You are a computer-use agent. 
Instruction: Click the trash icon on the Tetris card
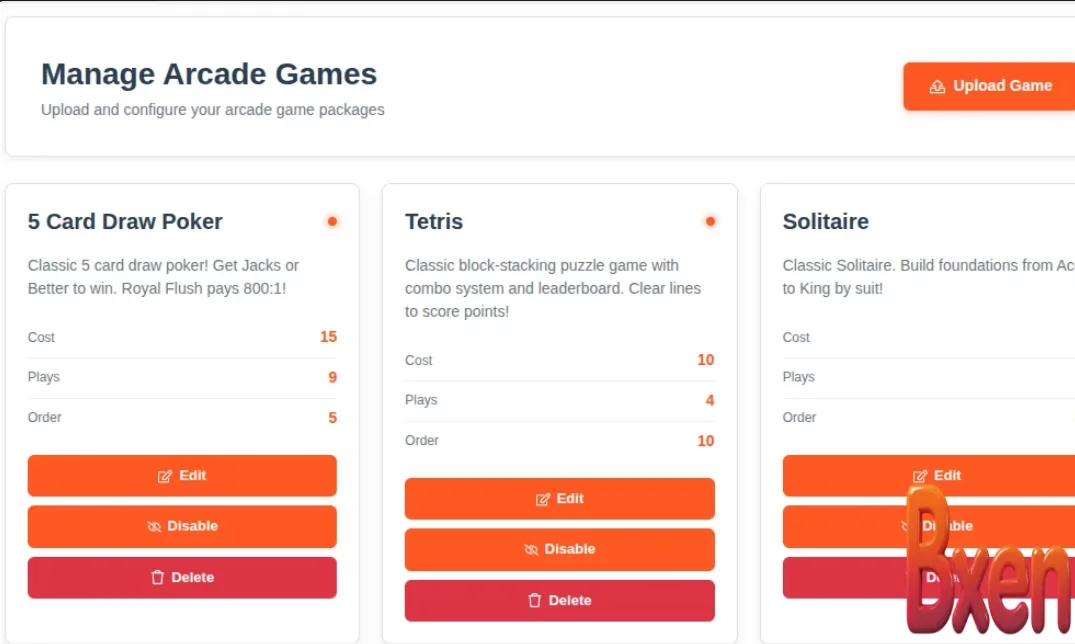(x=534, y=601)
